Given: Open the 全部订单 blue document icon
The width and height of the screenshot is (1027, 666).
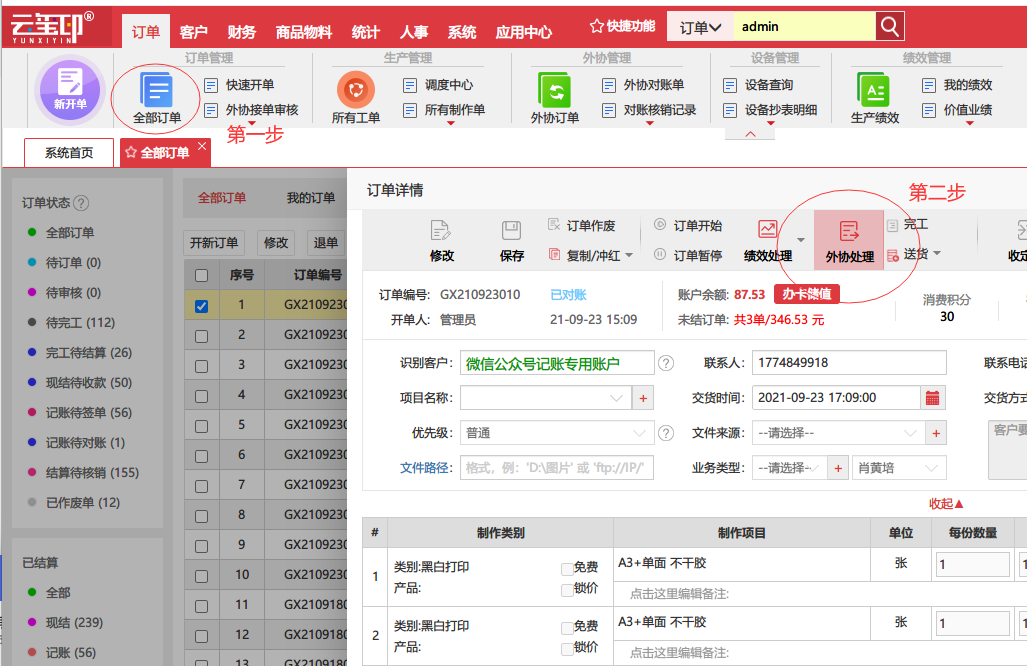Looking at the screenshot, I should click(157, 90).
